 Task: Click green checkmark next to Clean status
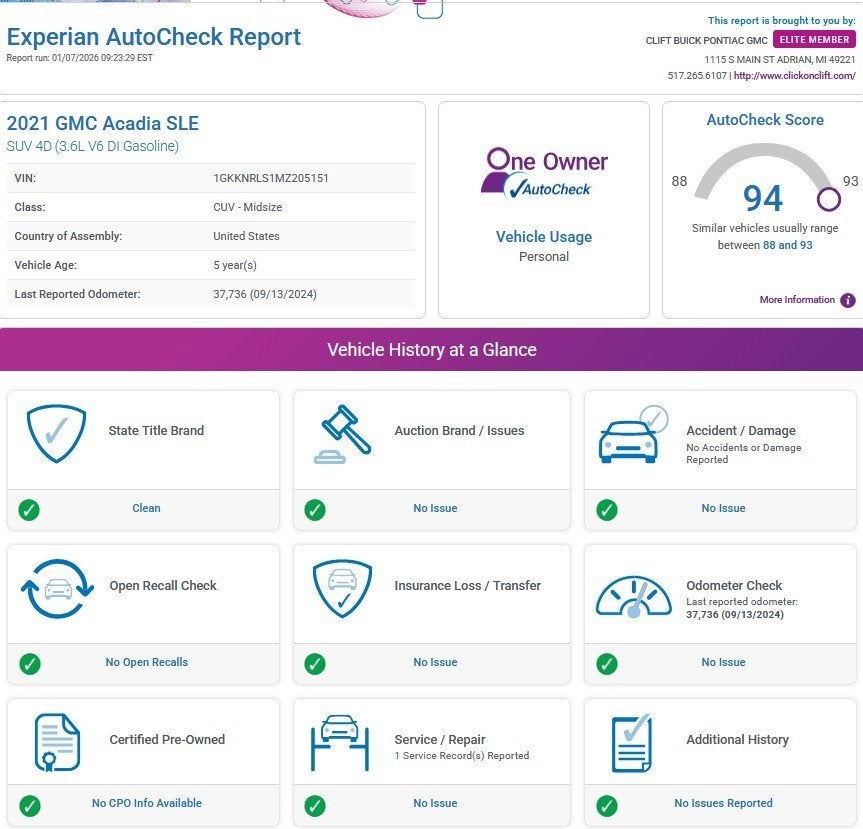29,509
